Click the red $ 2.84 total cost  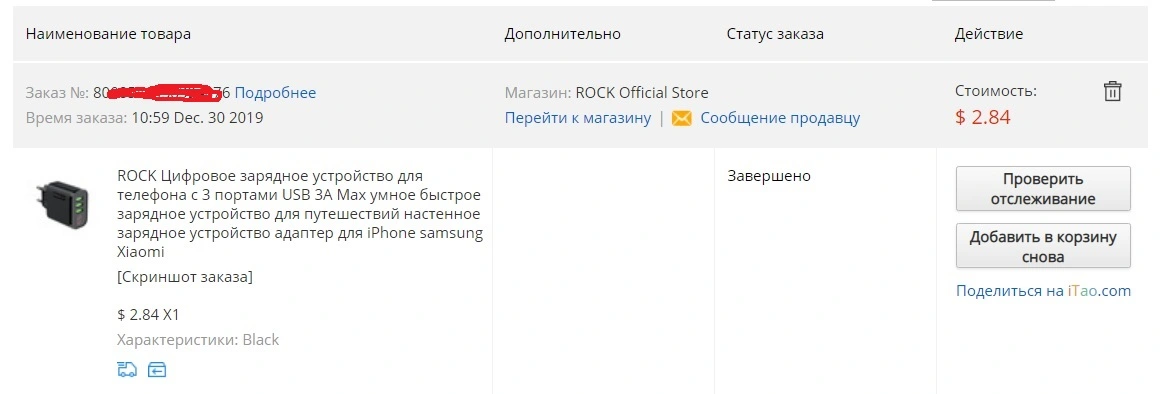click(x=983, y=117)
